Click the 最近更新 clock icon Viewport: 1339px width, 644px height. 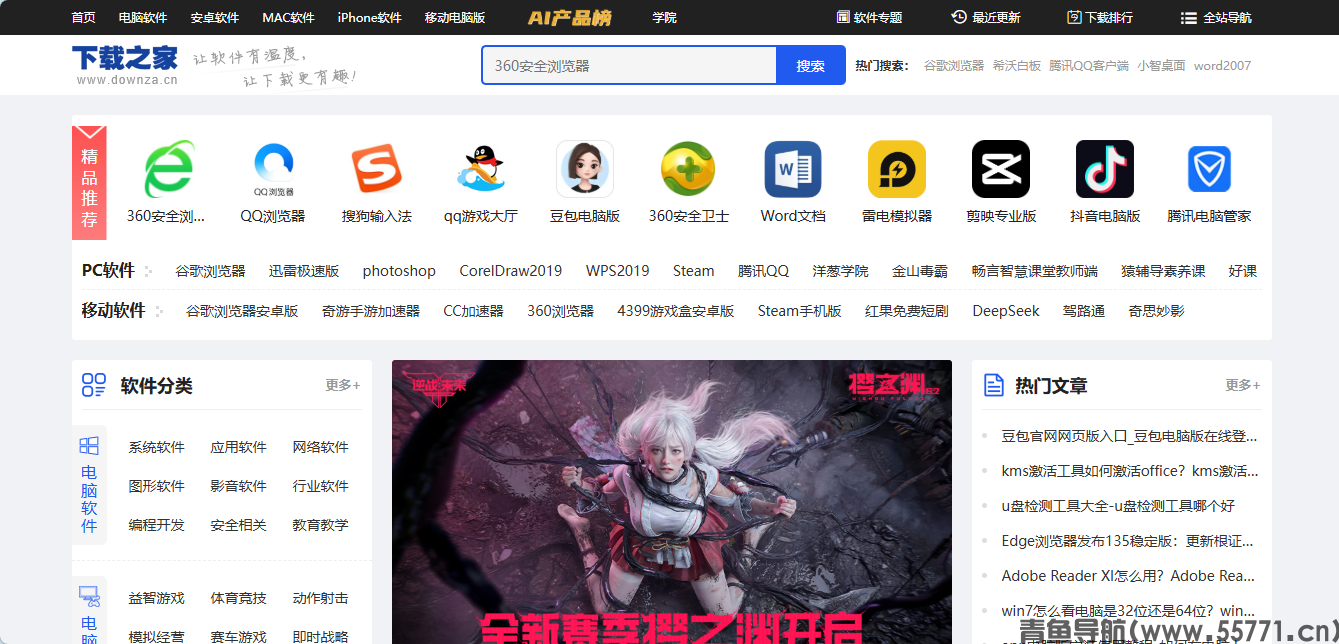click(959, 17)
